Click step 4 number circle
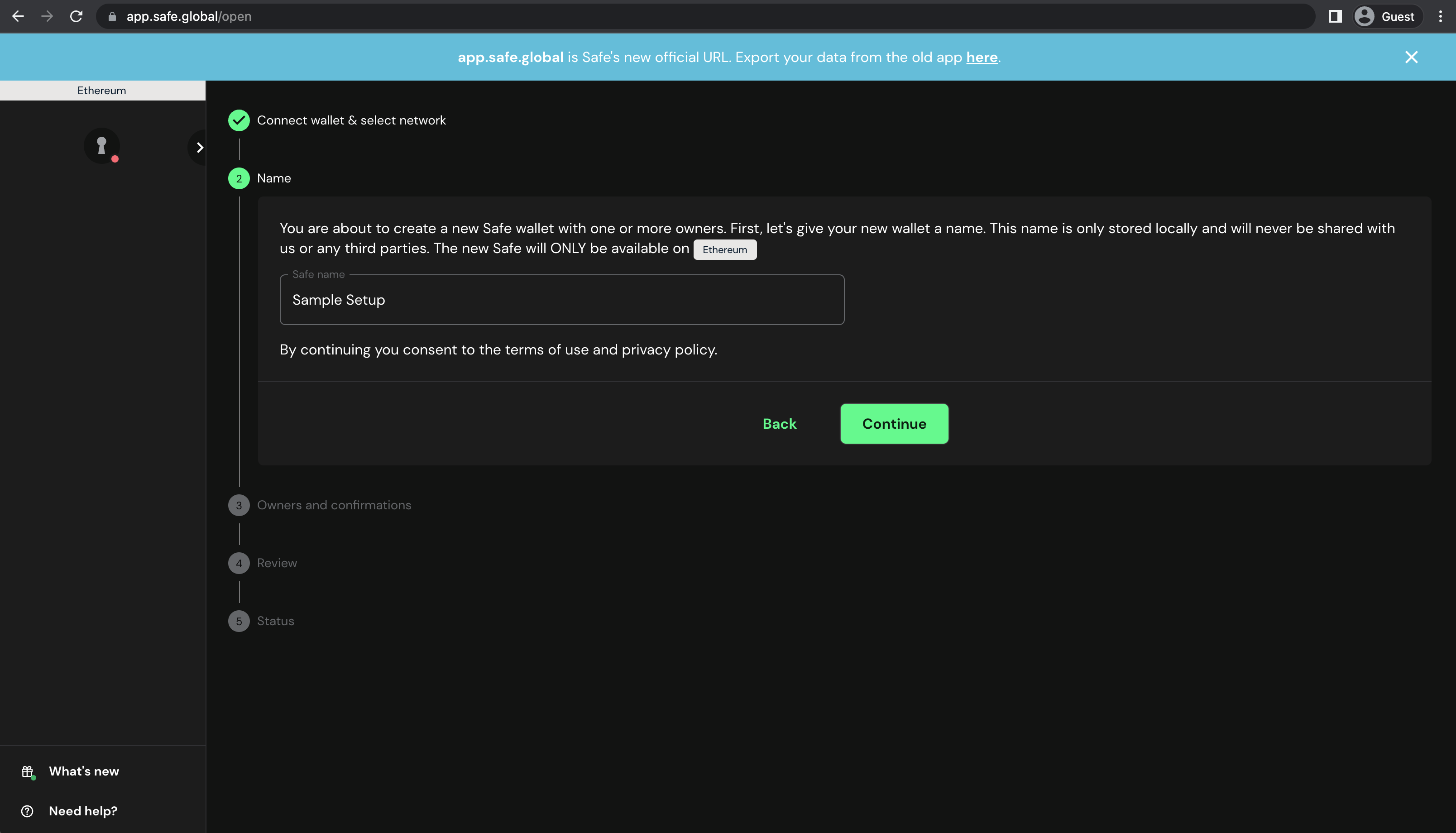 click(x=239, y=564)
